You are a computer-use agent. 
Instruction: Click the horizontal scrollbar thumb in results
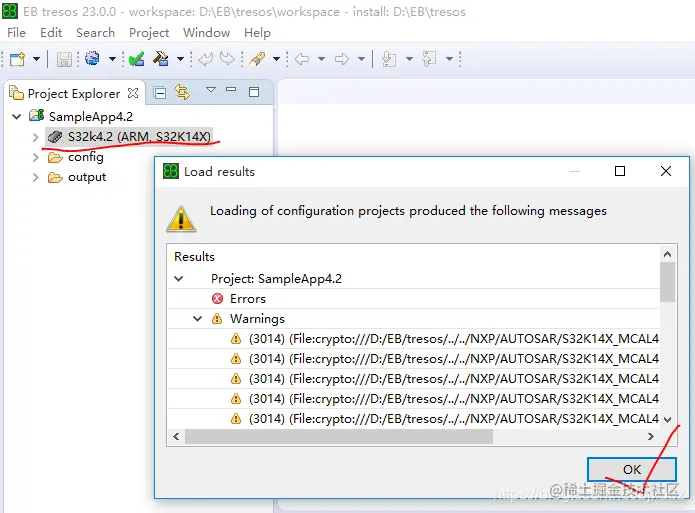pyautogui.click(x=339, y=437)
